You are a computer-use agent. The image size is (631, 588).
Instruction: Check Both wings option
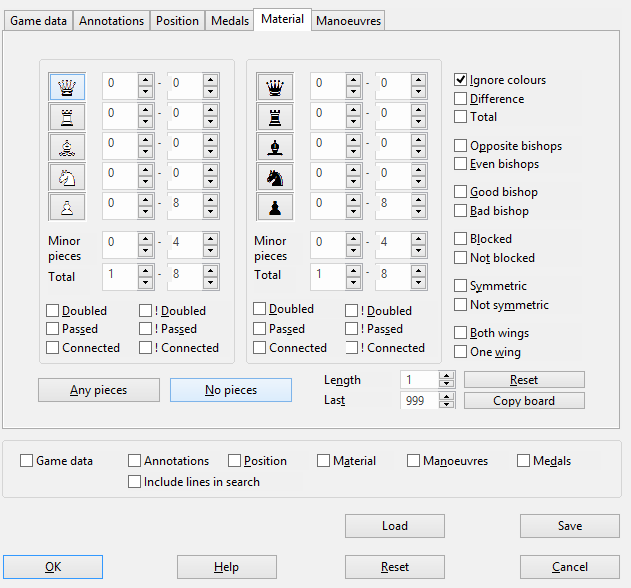pyautogui.click(x=460, y=333)
